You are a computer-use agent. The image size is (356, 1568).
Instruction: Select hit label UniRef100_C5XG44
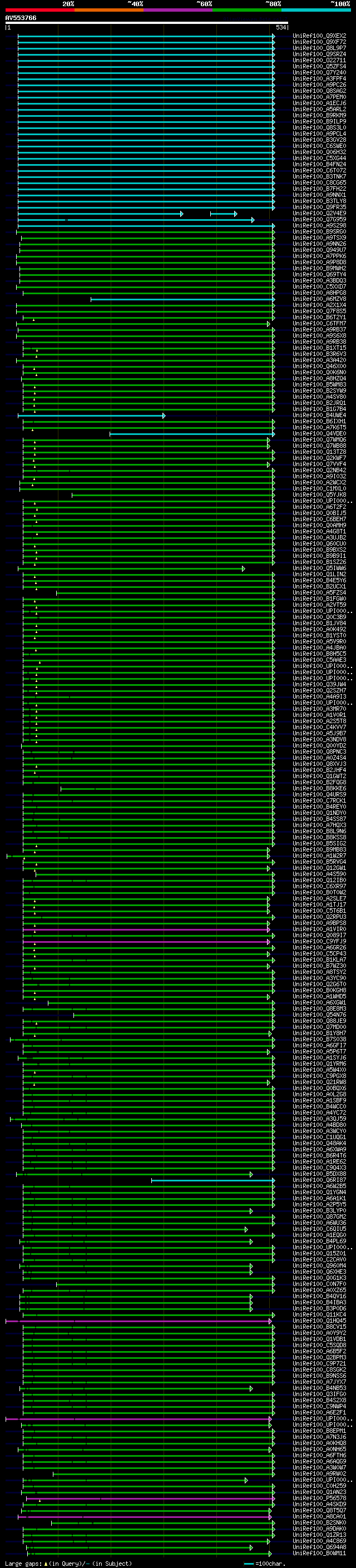(x=319, y=159)
